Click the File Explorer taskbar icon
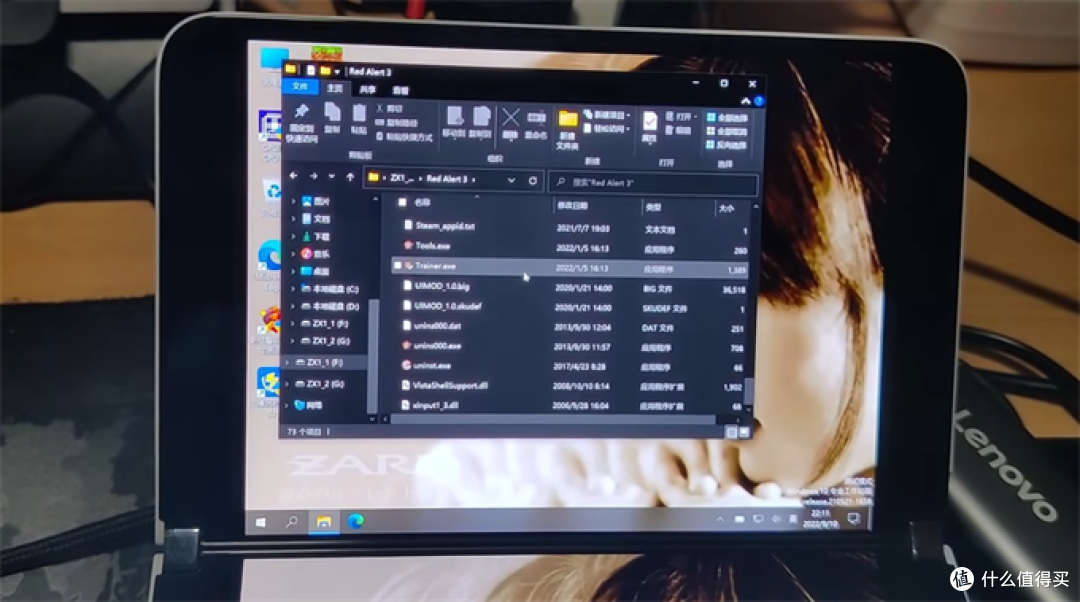 pos(323,521)
